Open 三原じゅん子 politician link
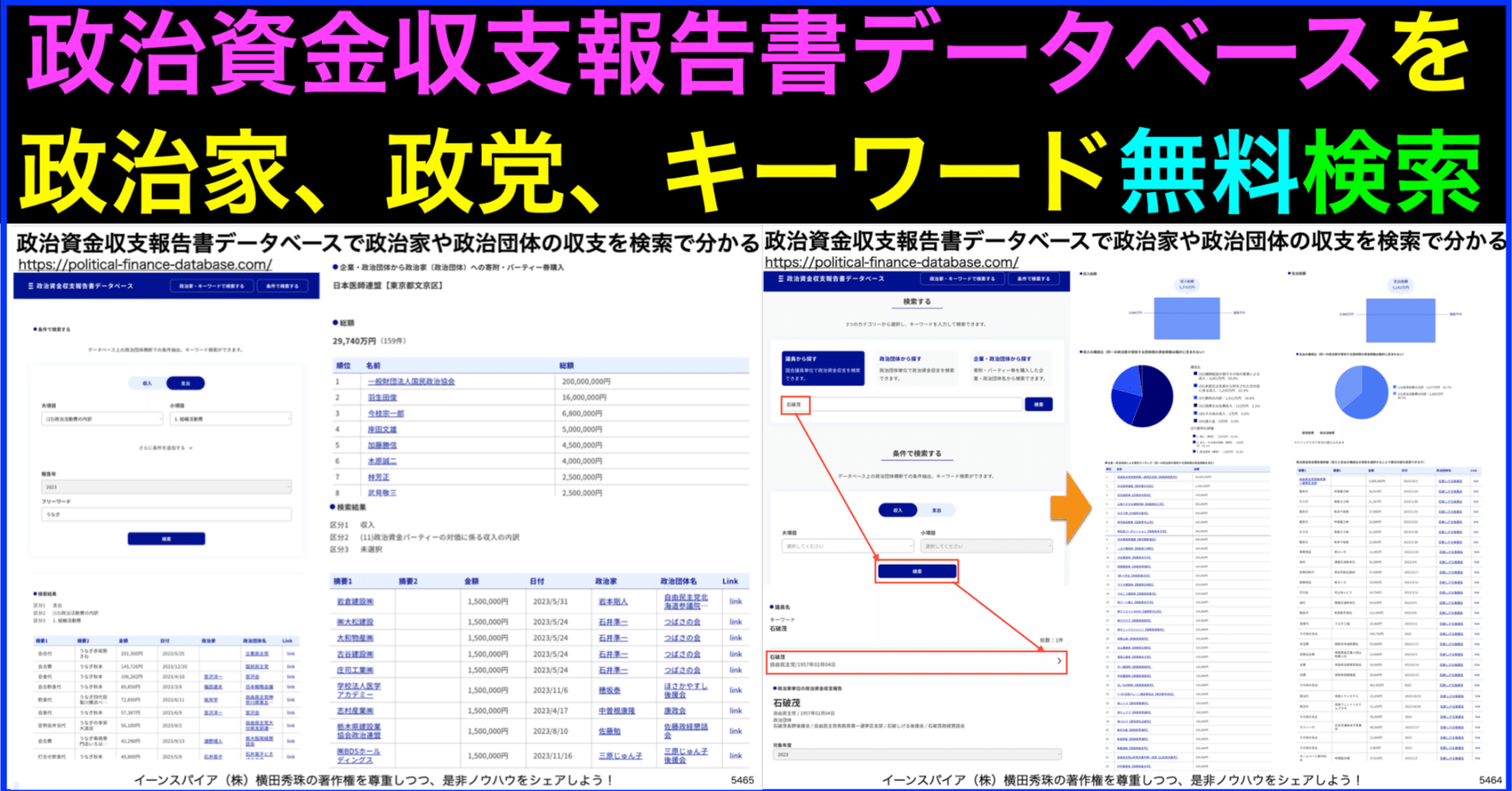1512x791 pixels. click(620, 756)
